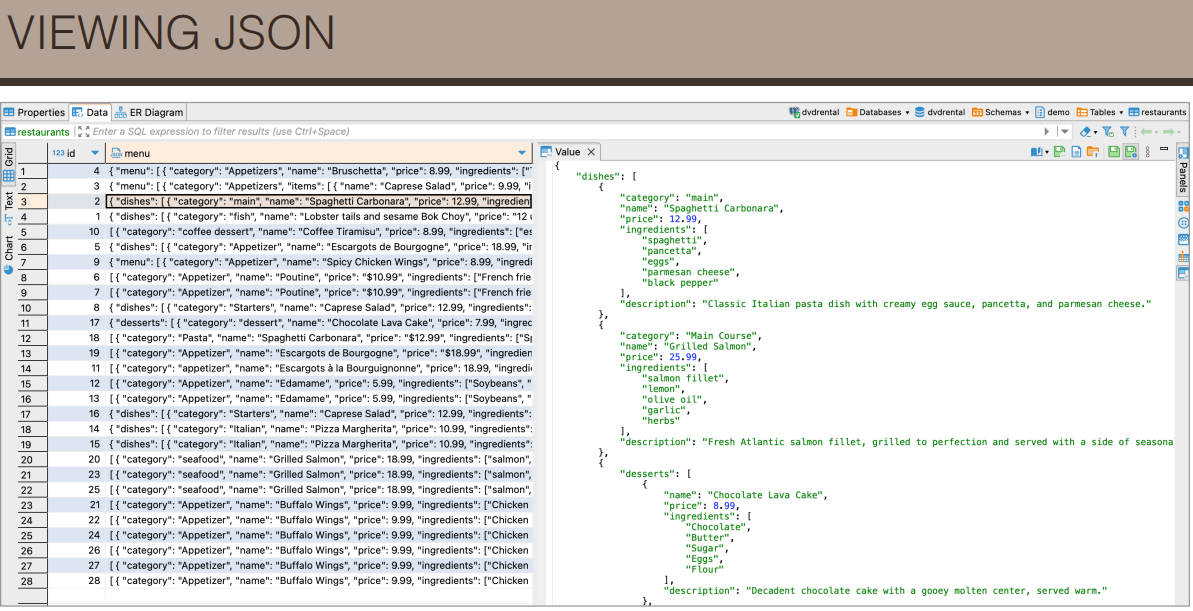The image size is (1193, 611).
Task: Open the Data tab
Action: coord(90,112)
